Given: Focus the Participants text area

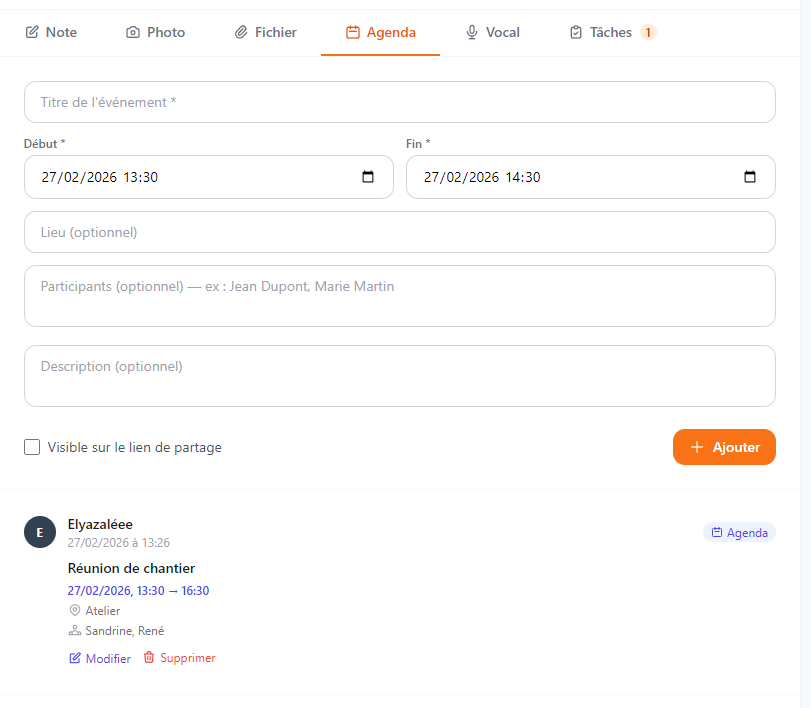Looking at the screenshot, I should (400, 296).
